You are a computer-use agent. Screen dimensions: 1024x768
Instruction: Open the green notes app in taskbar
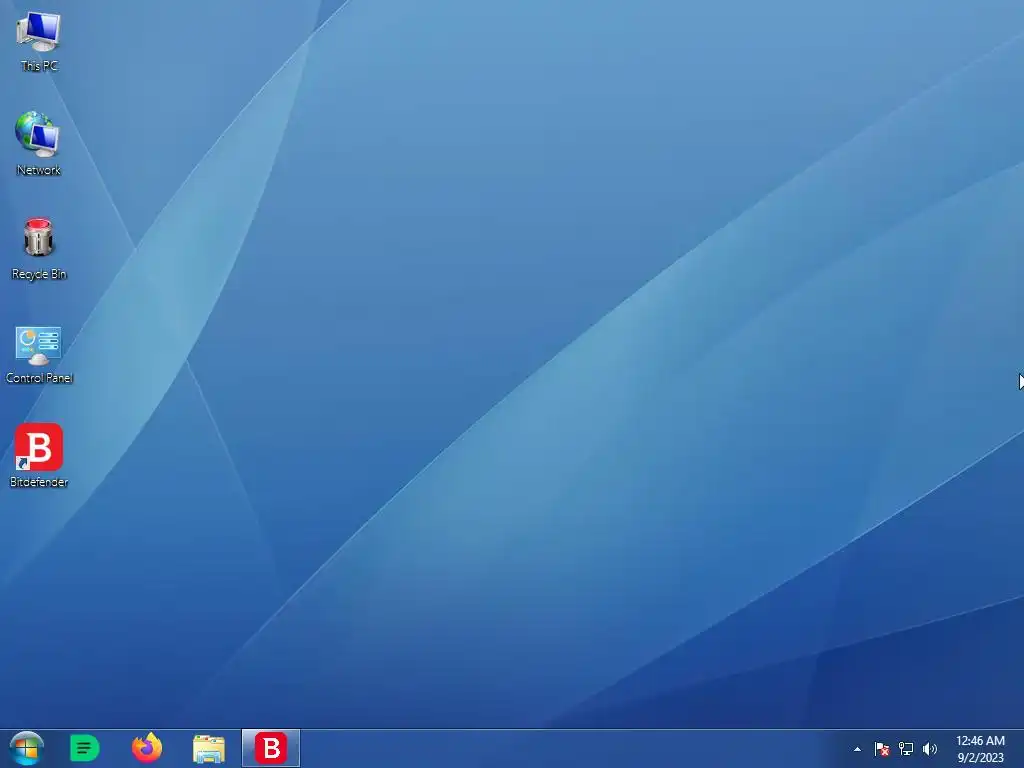[x=85, y=748]
